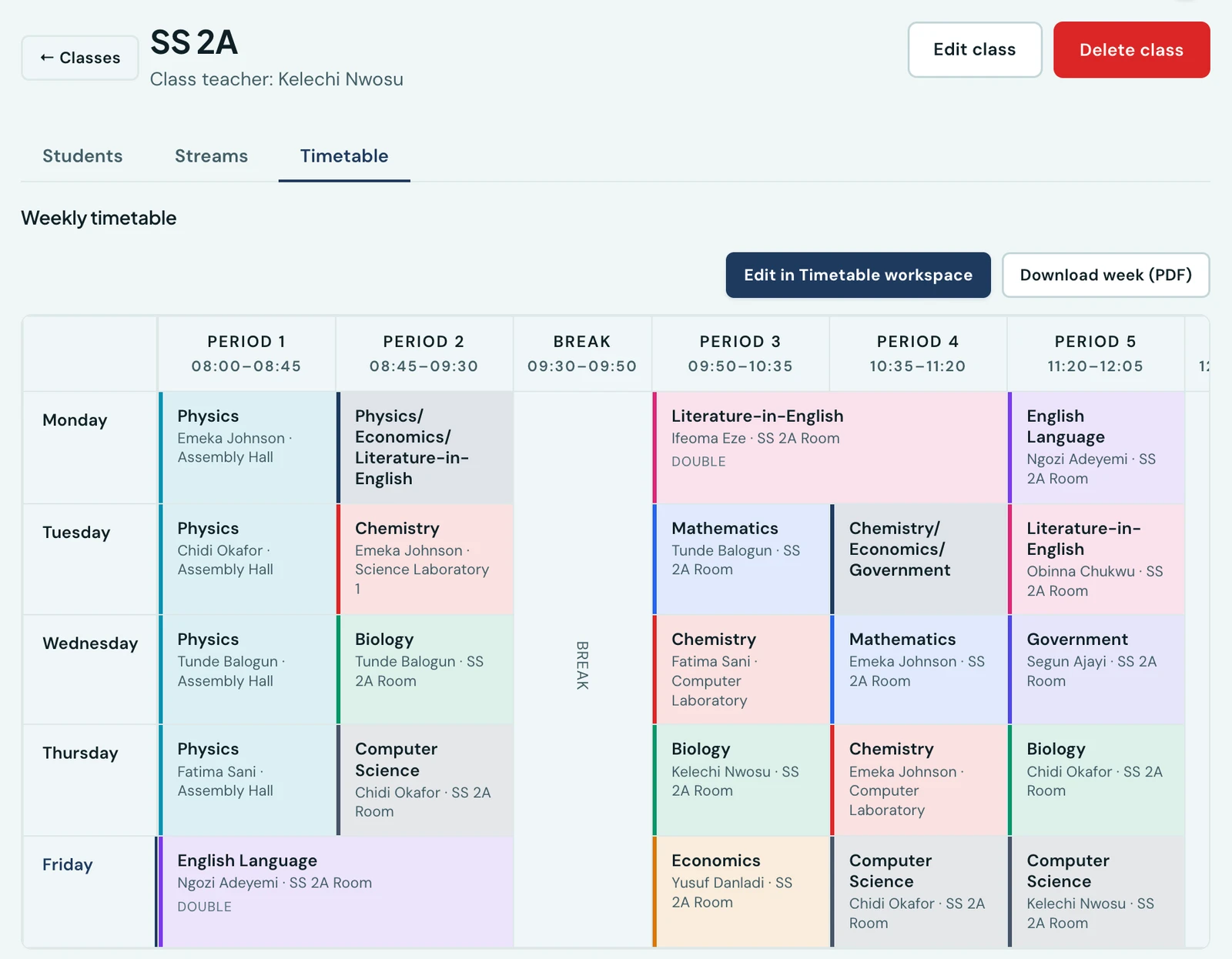Click the Edit class button
The width and height of the screenshot is (1232, 959).
pos(975,50)
